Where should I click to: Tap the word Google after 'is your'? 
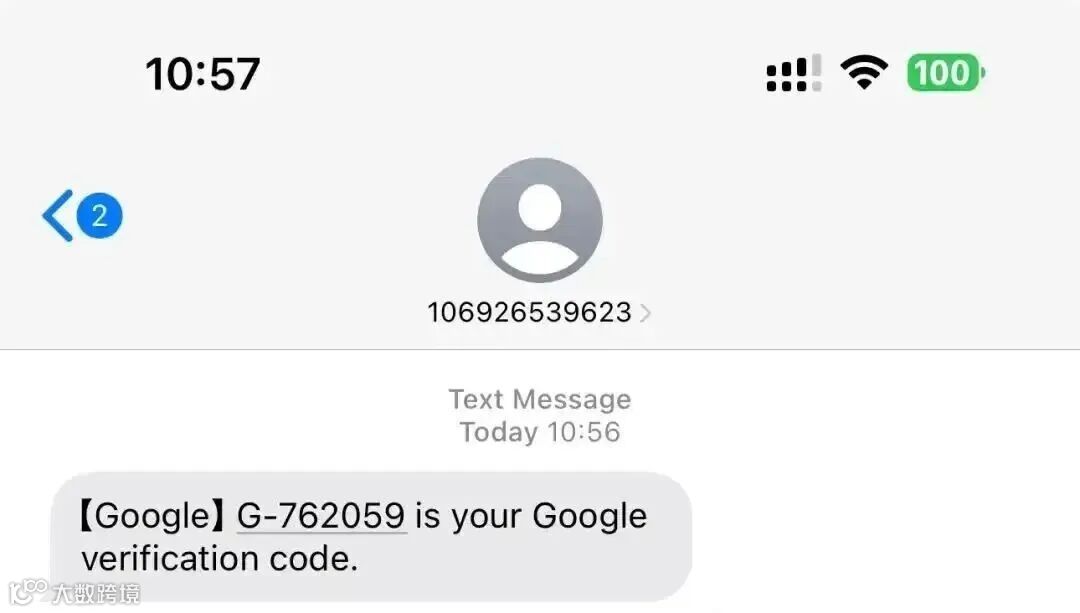pos(590,517)
